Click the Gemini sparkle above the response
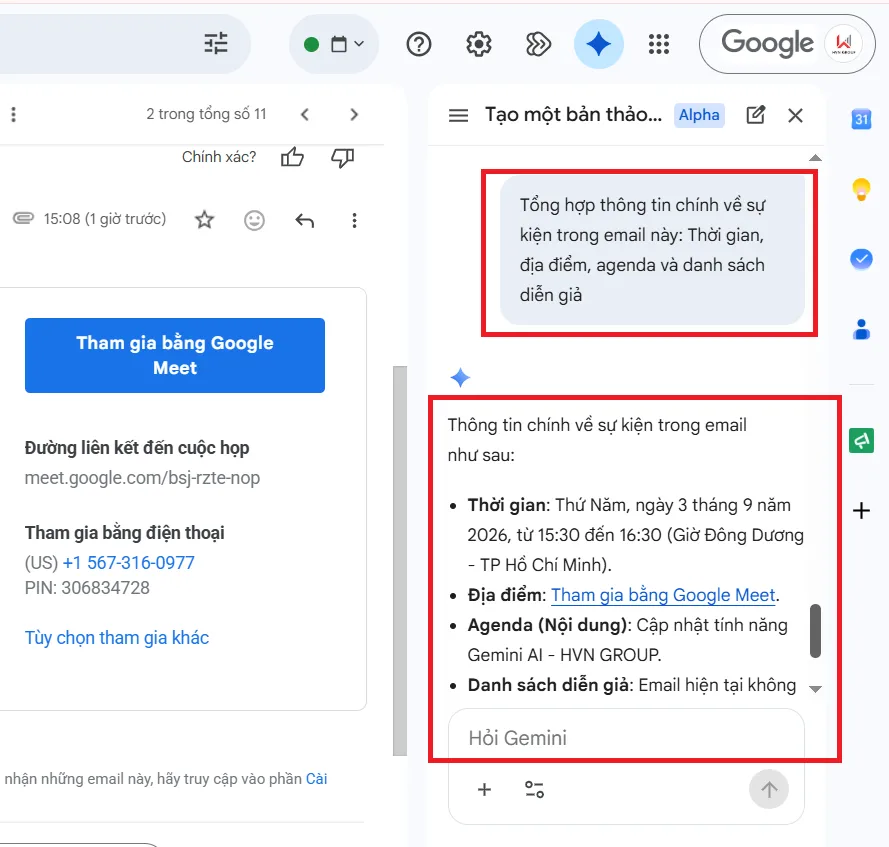This screenshot has width=889, height=847. [x=460, y=378]
